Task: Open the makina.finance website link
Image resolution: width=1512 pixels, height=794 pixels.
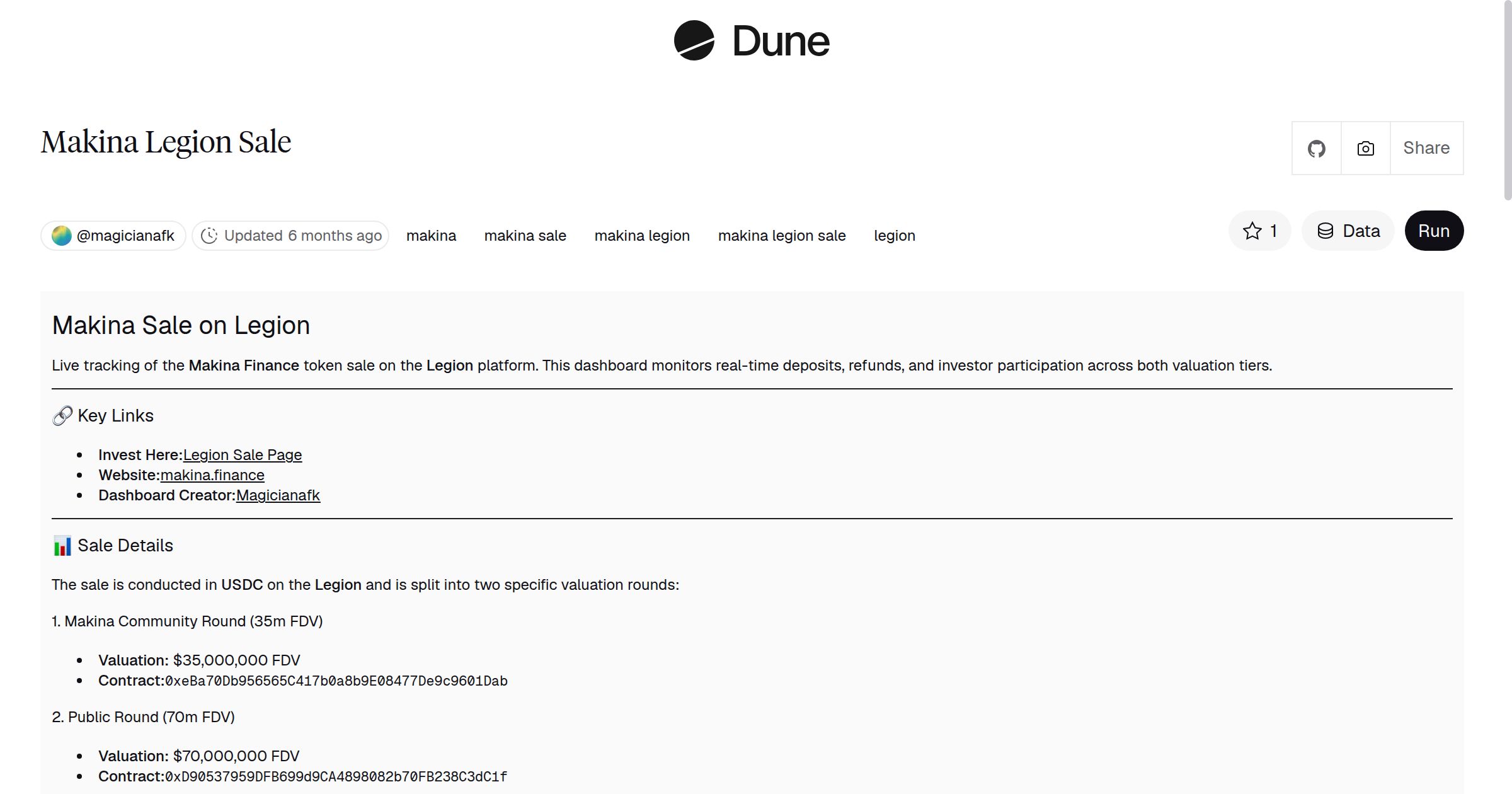Action: point(212,475)
